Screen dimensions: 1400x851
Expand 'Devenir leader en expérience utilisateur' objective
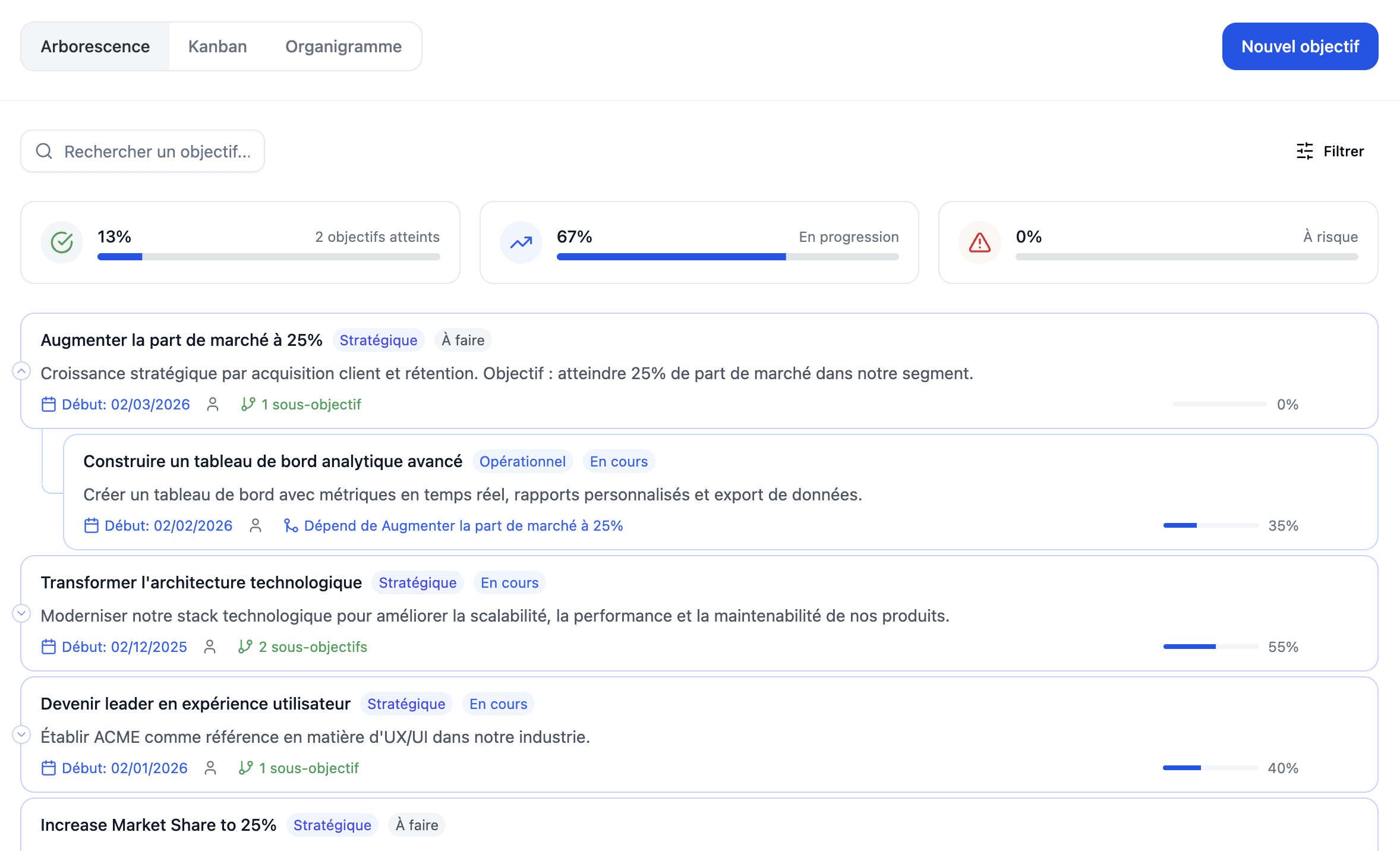coord(21,734)
